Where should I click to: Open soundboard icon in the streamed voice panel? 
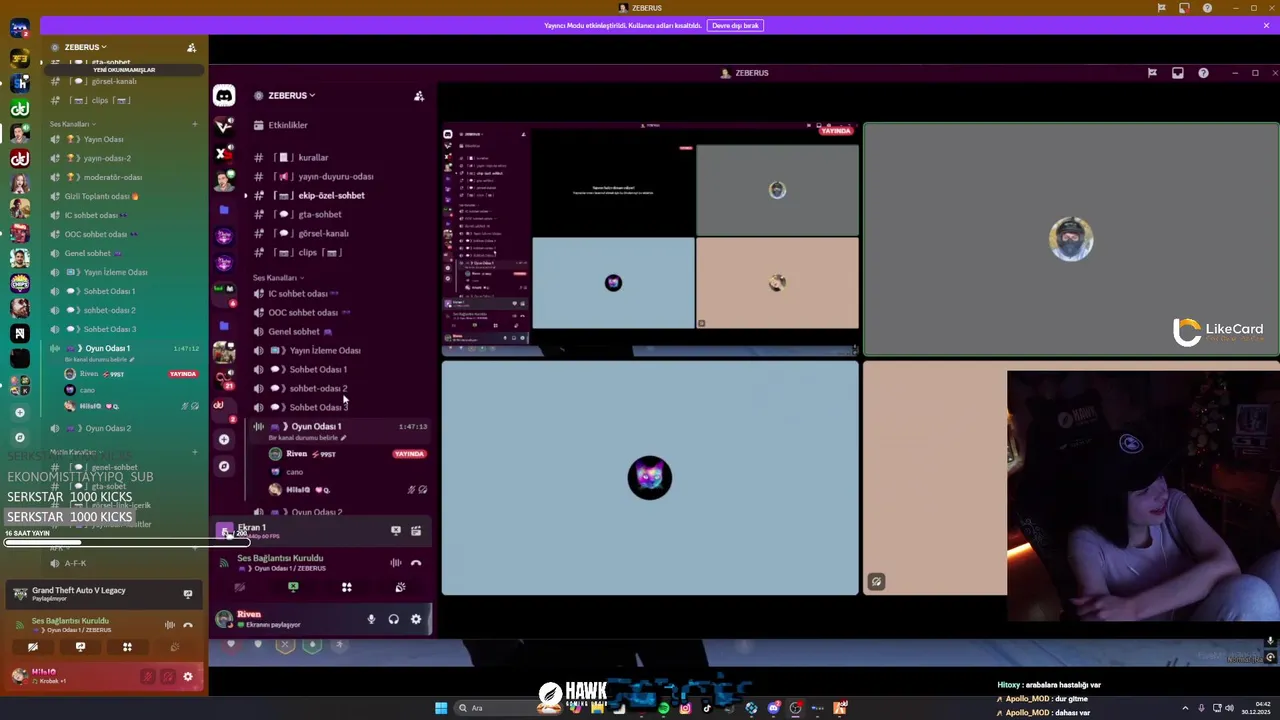tap(400, 587)
